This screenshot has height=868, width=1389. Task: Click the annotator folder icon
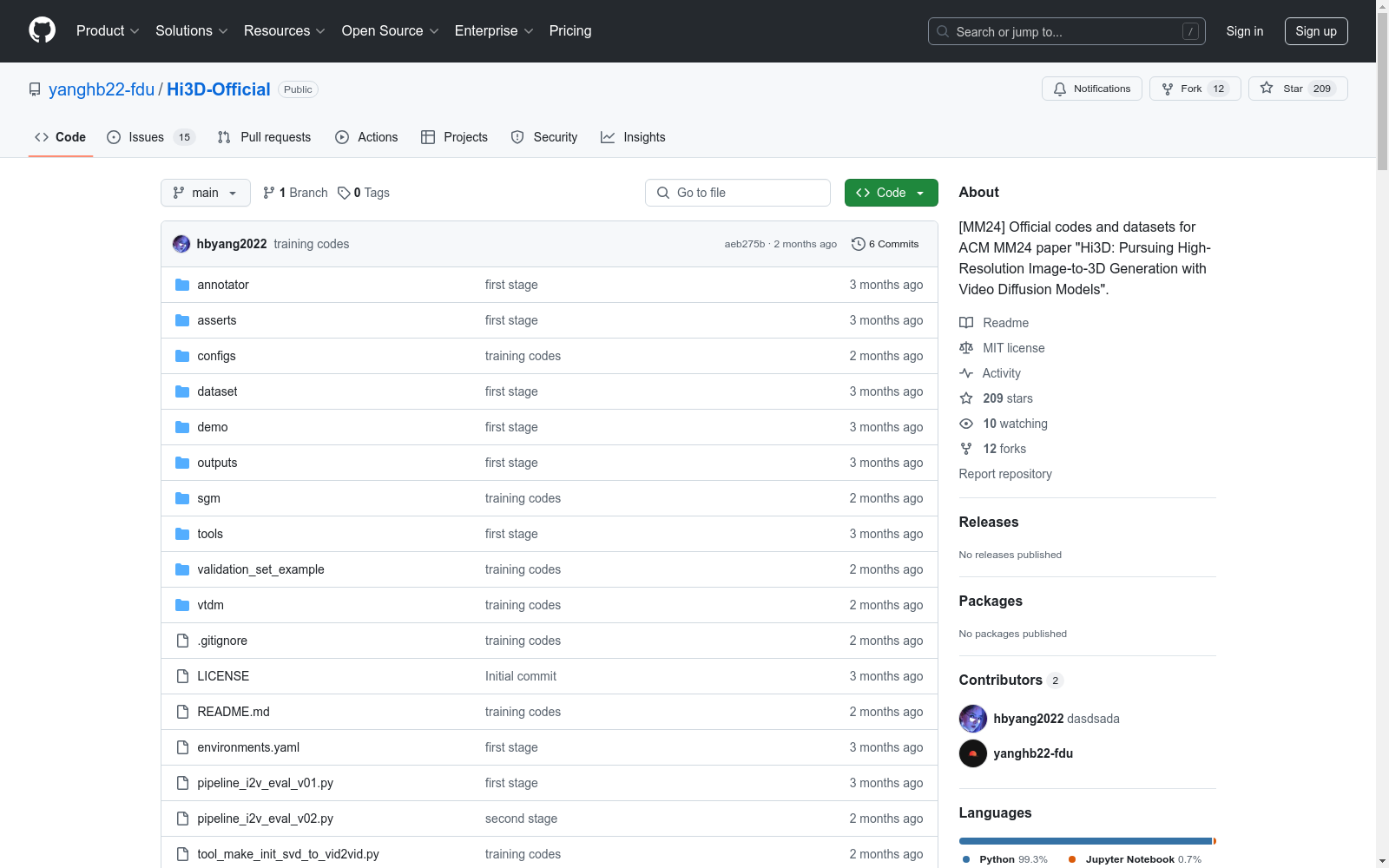182,285
